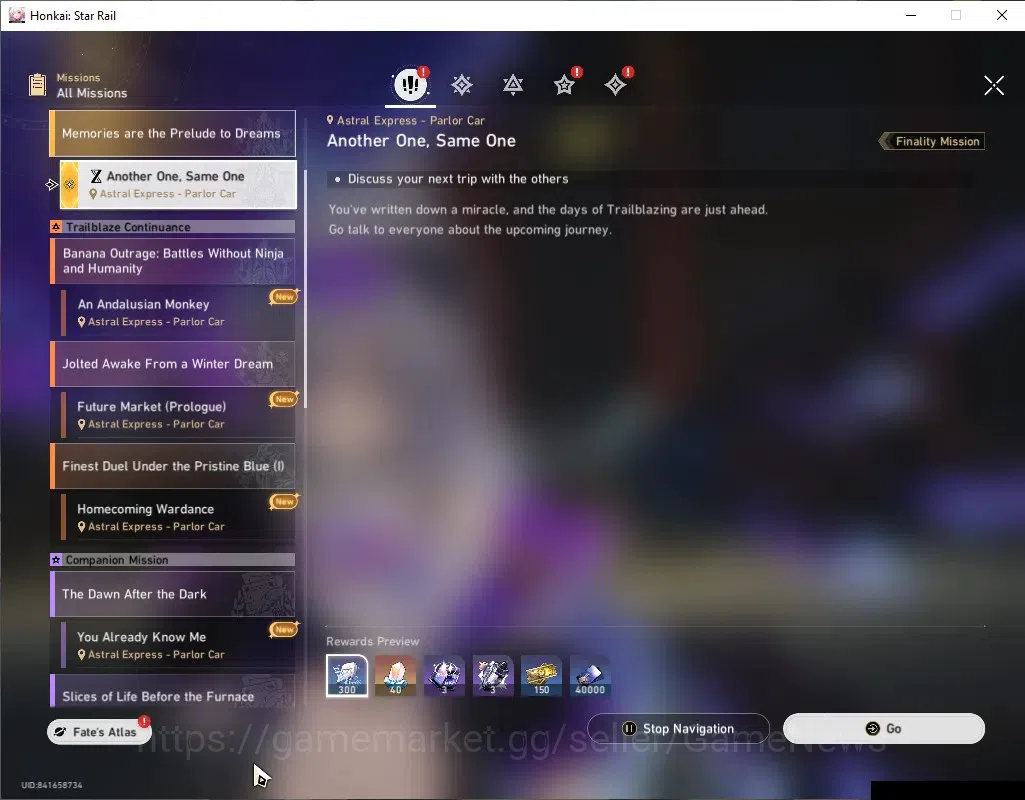Click the 300 Stellar Jade reward icon
Screen dimensions: 1025x800
coord(347,675)
